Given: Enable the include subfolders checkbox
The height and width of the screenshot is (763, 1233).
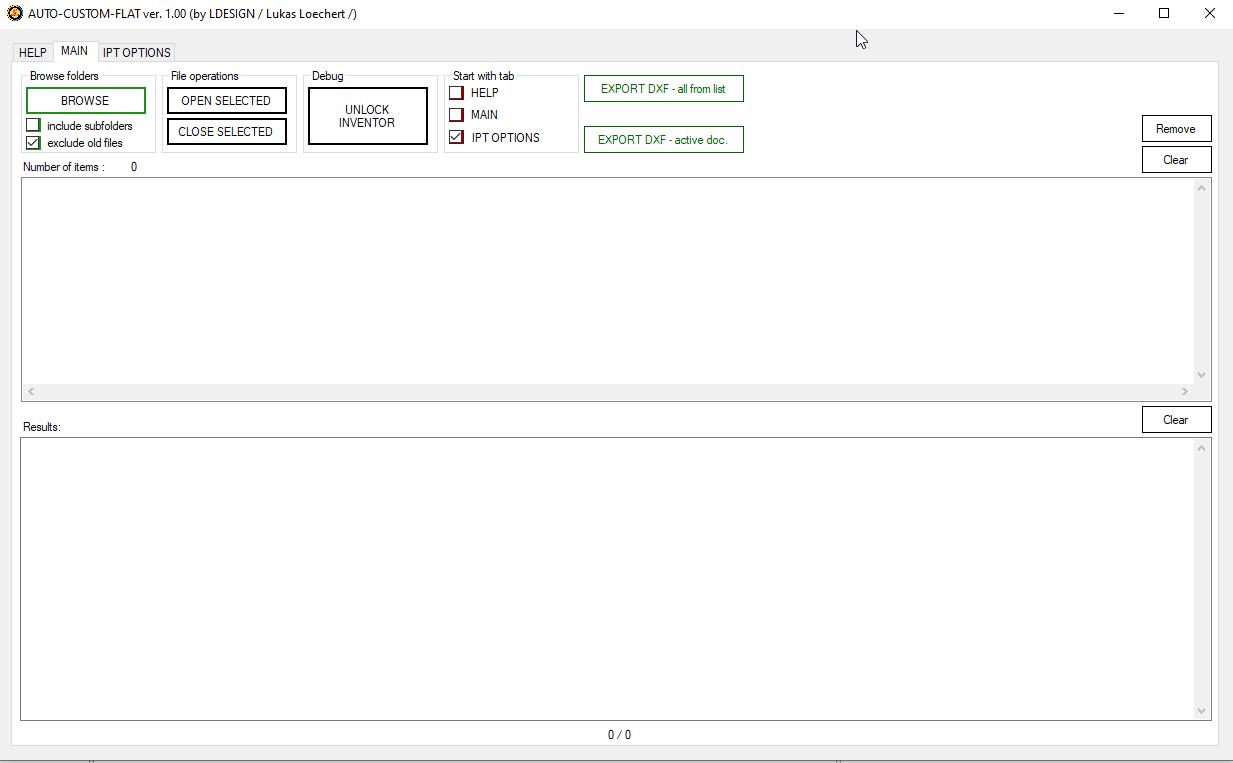Looking at the screenshot, I should tap(33, 125).
